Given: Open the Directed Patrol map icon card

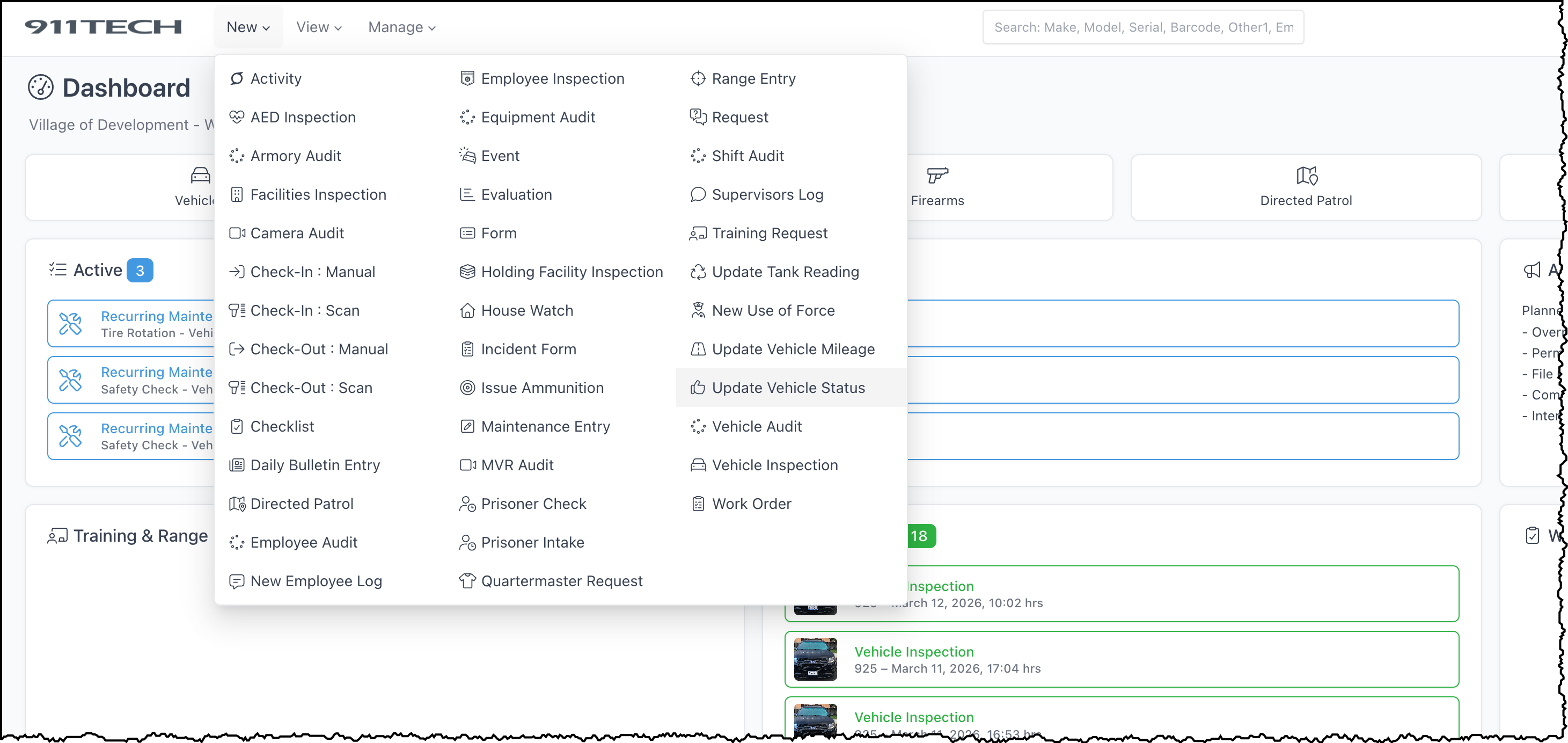Looking at the screenshot, I should tap(1306, 176).
